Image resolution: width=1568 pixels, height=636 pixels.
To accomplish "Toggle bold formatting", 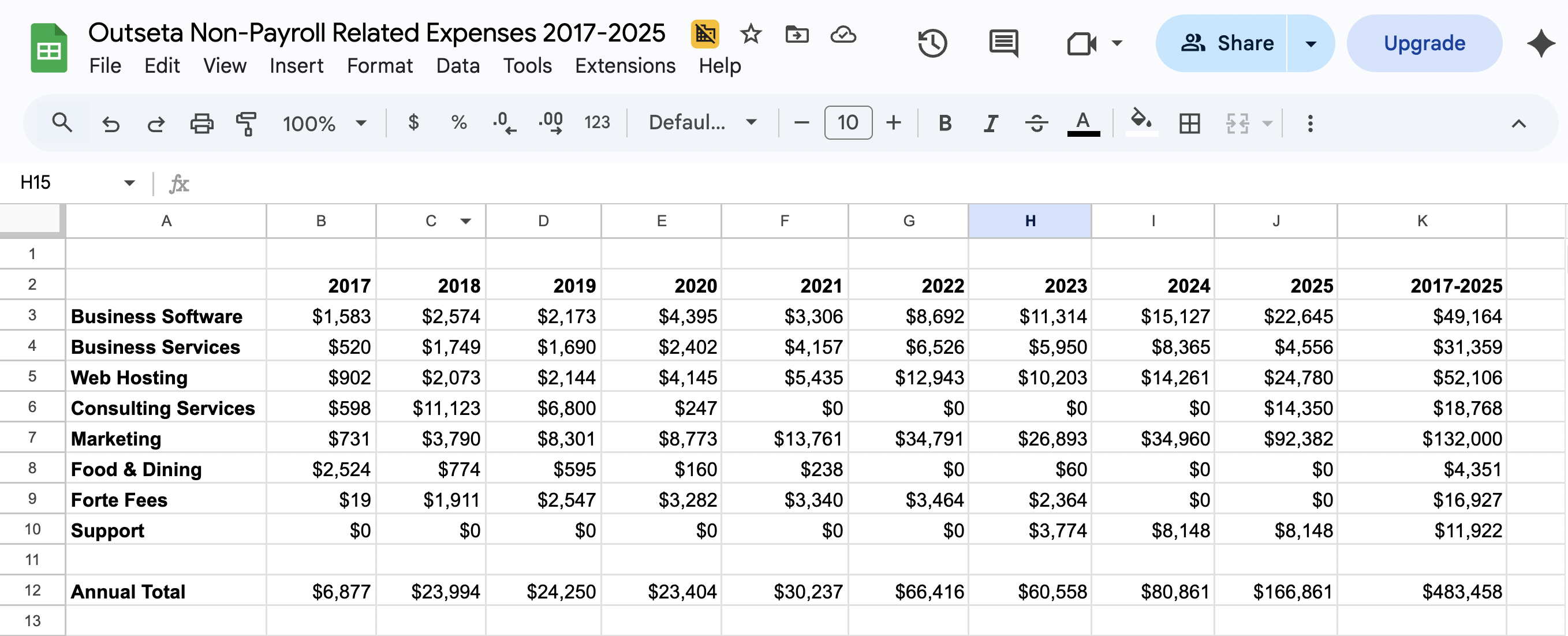I will 944,124.
